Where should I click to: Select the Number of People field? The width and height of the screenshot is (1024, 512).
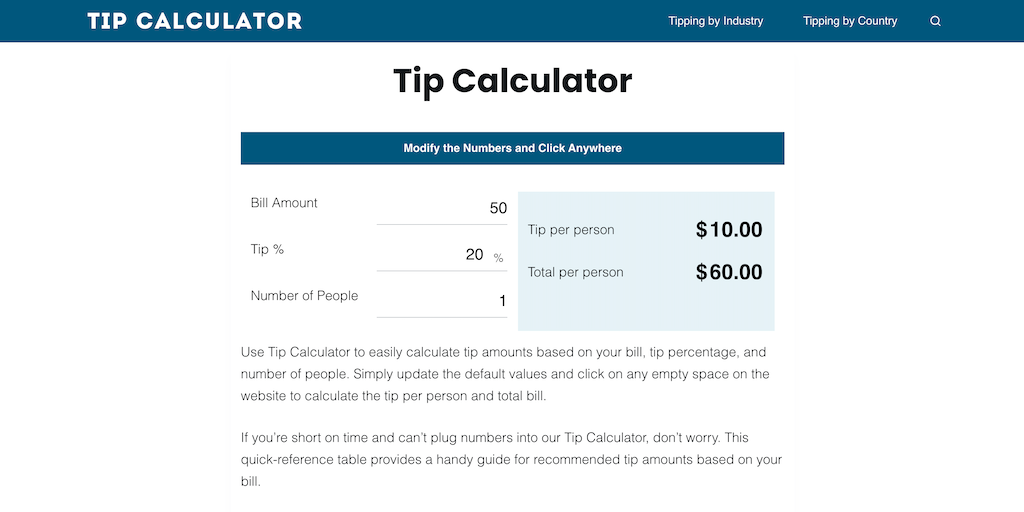[442, 301]
